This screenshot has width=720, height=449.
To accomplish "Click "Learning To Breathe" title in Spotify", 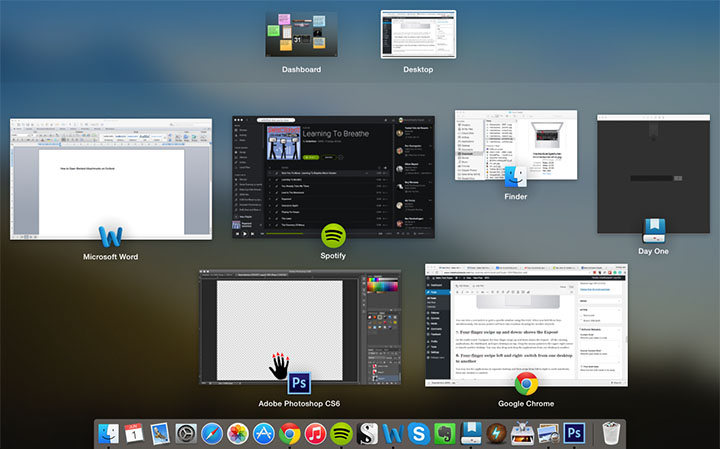I will pos(336,134).
